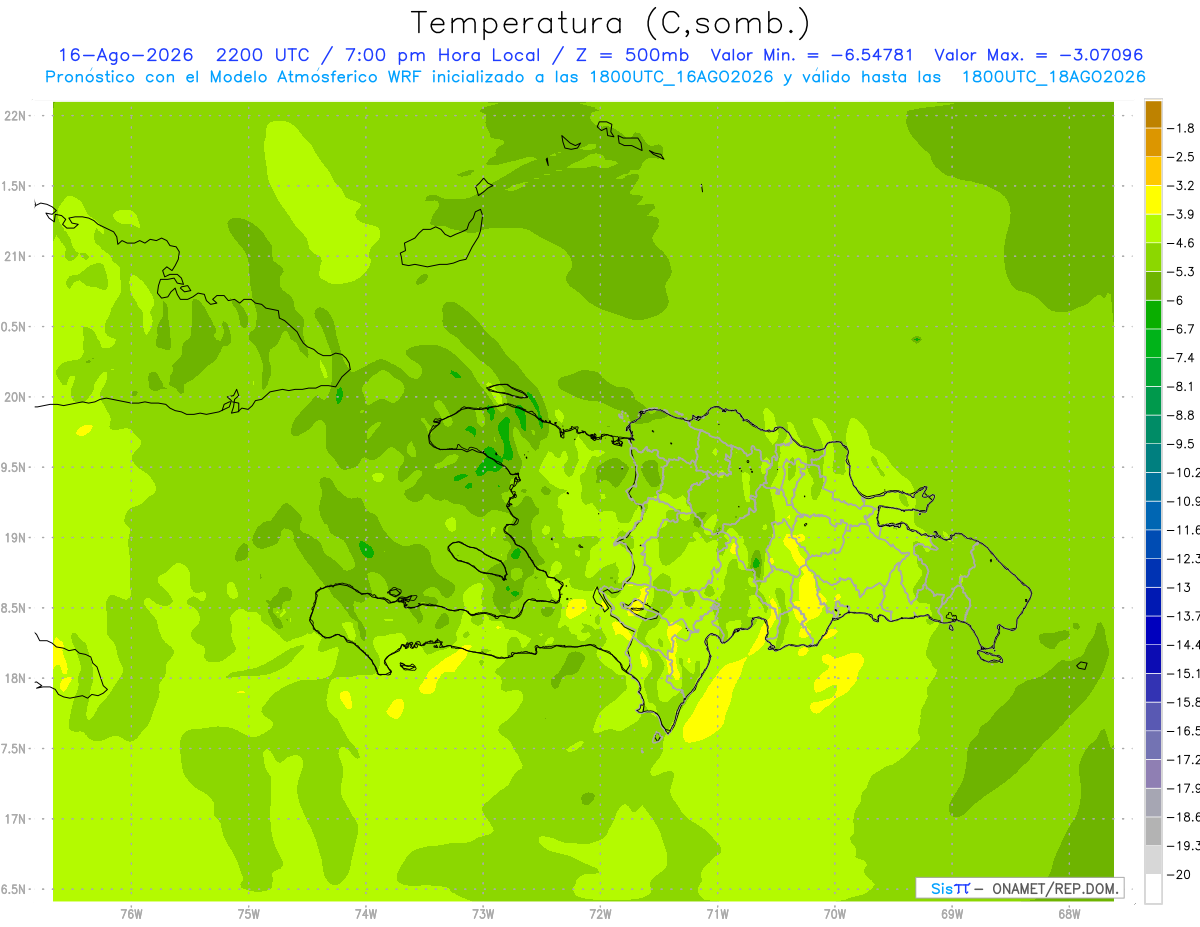Click the "20N" latitude label
Image resolution: width=1200 pixels, height=927 pixels.
15,397
